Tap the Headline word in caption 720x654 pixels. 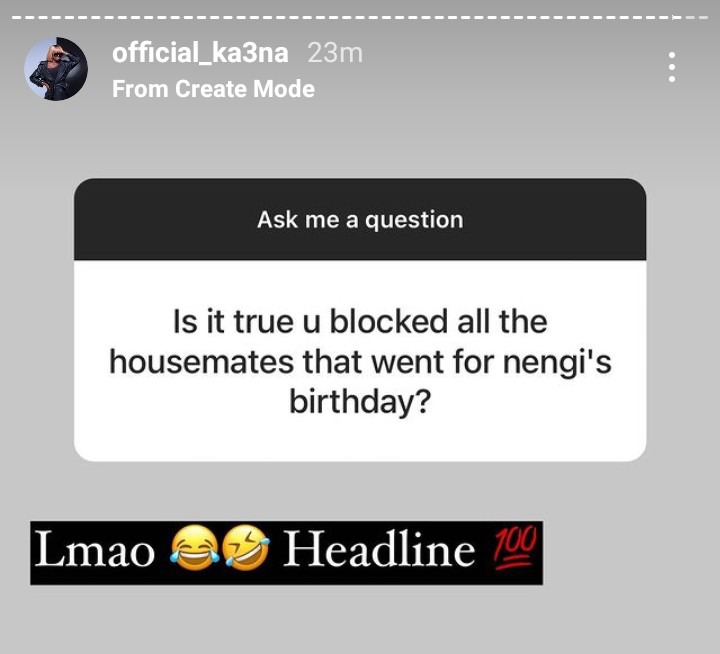pos(379,548)
